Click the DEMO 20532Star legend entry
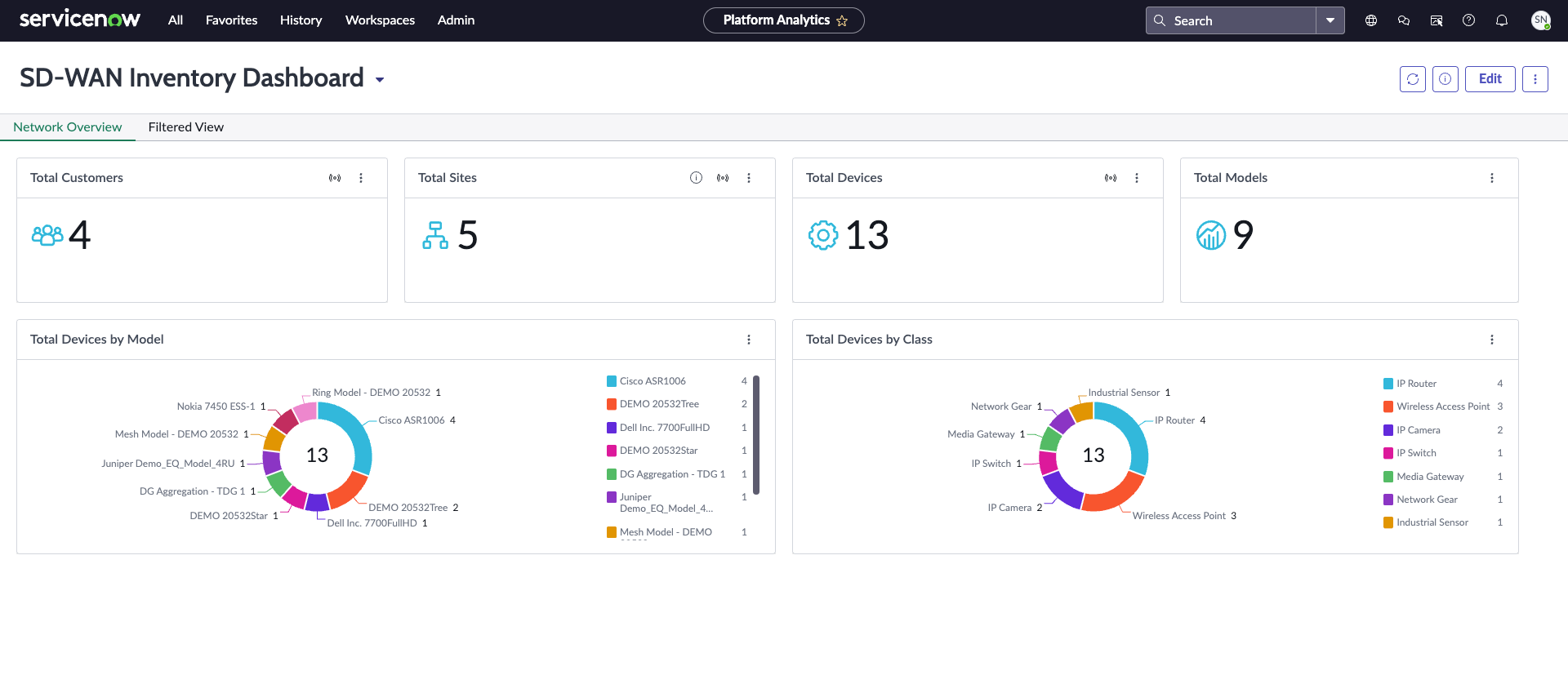 [x=677, y=451]
